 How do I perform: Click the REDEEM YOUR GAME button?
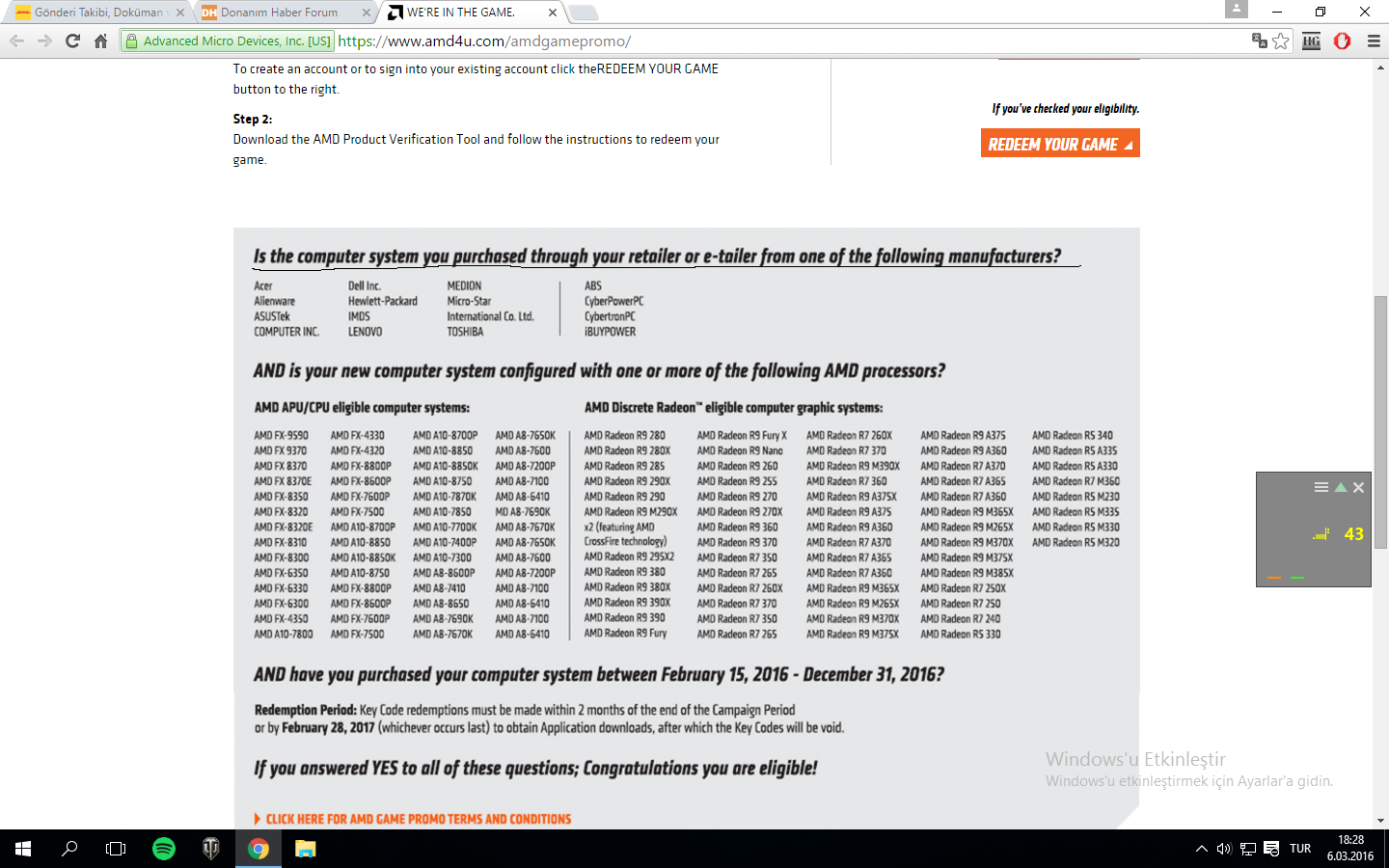(1060, 143)
